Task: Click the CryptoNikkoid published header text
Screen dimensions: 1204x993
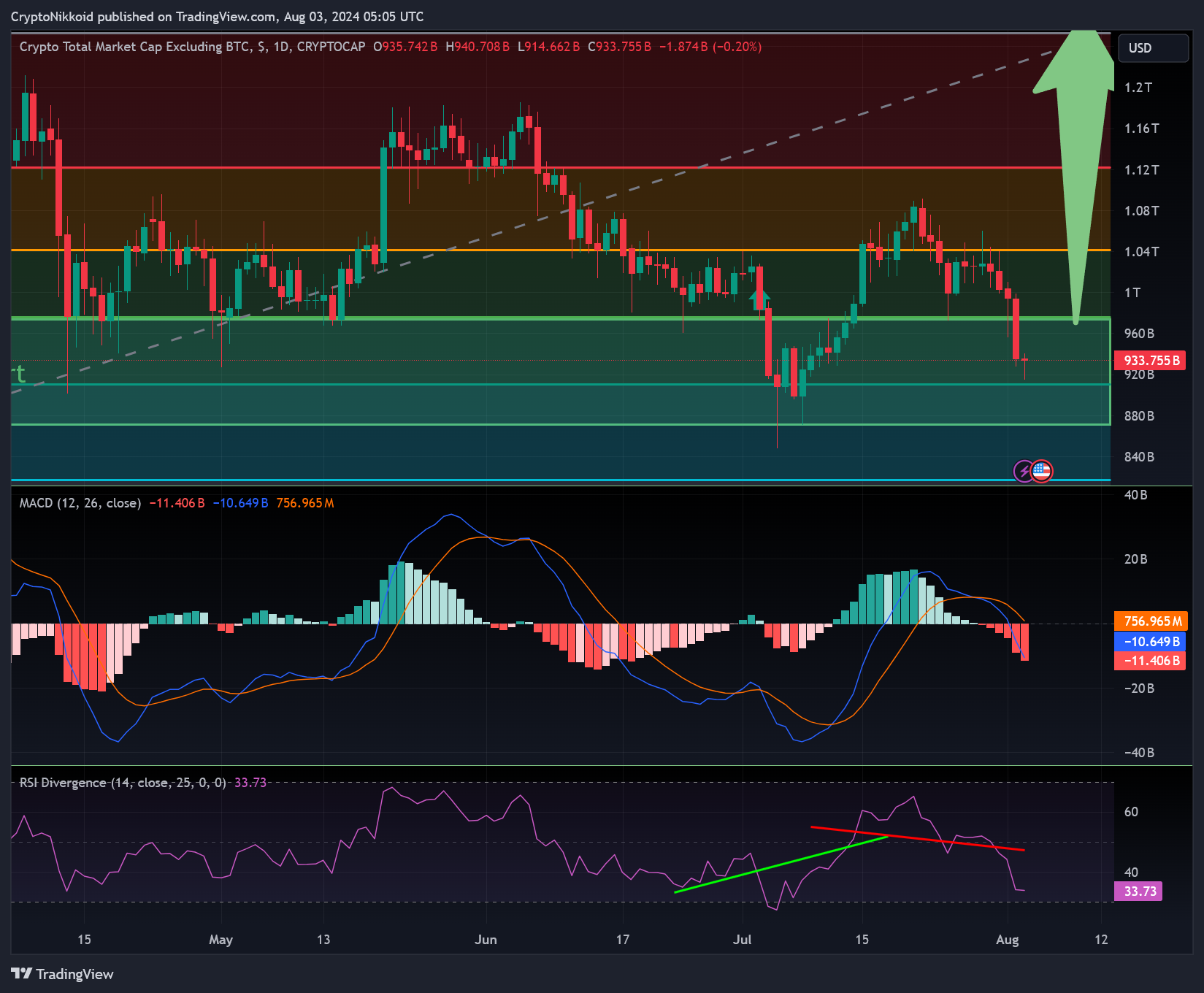Action: (217, 17)
